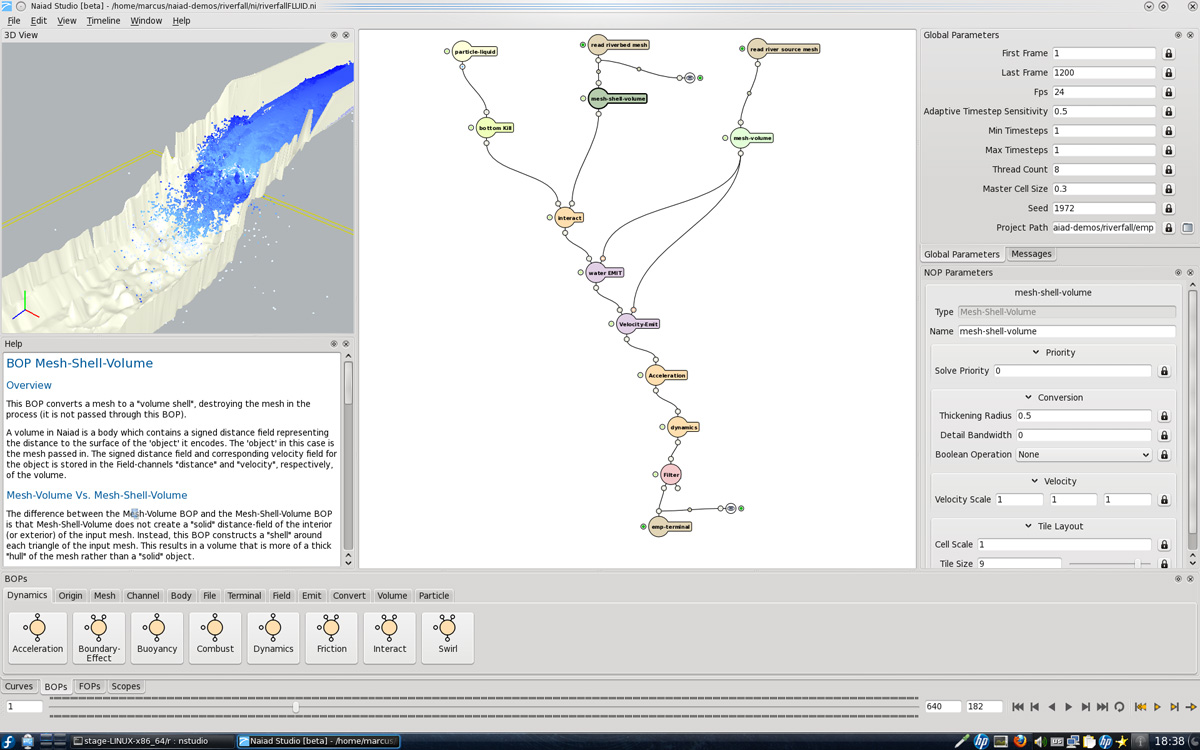
Task: Open the File menu
Action: (x=14, y=20)
